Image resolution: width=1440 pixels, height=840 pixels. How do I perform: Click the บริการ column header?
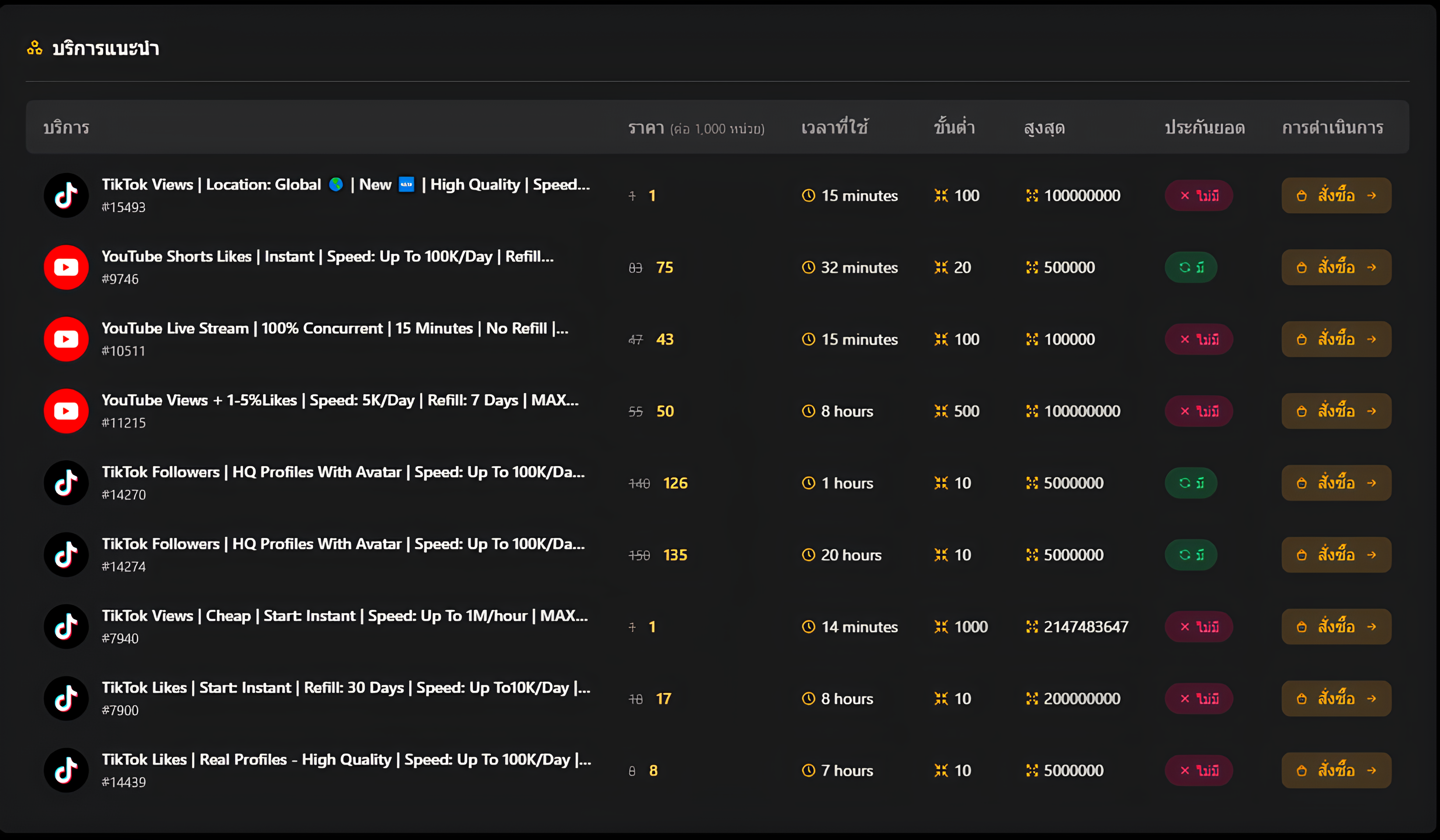tap(66, 127)
